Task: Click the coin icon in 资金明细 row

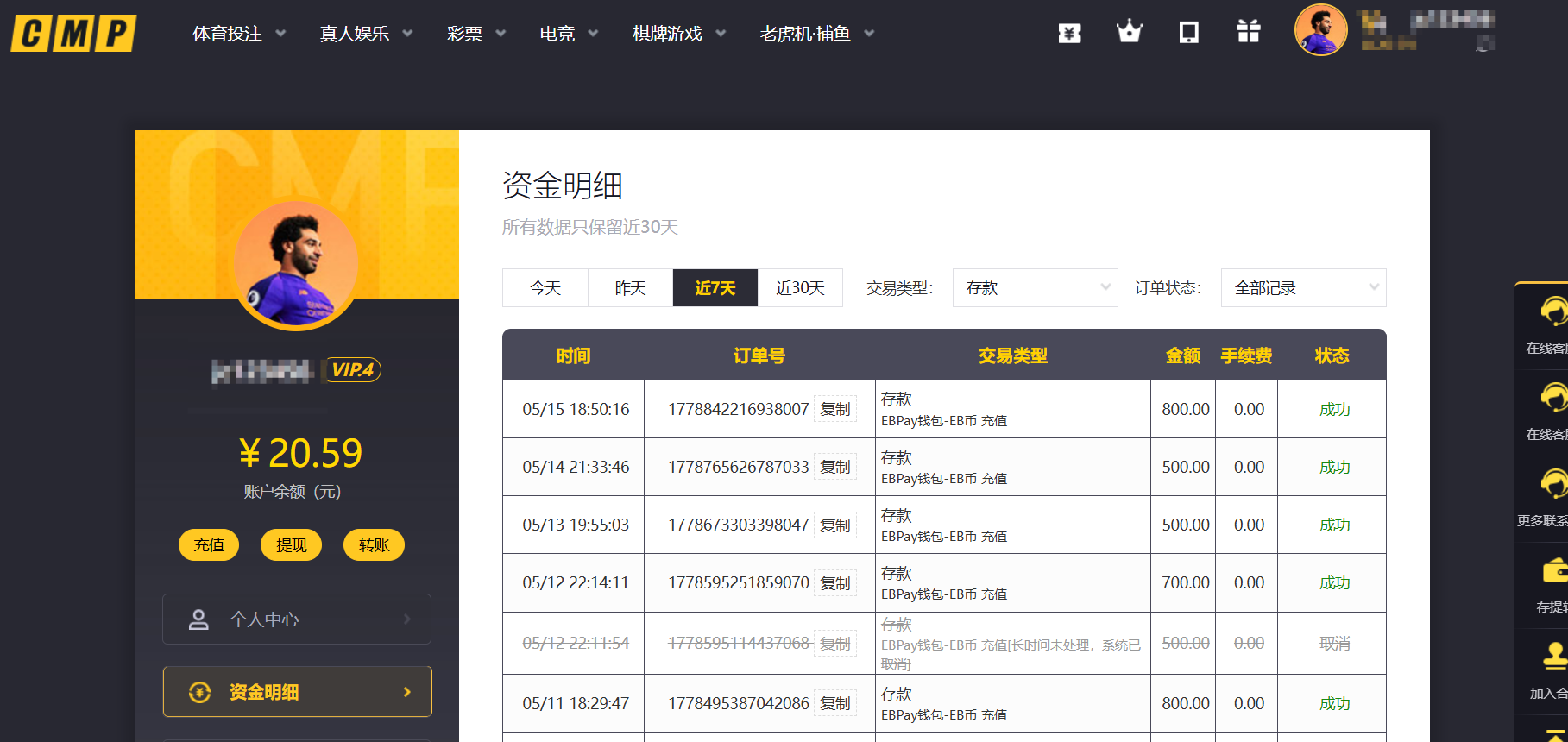Action: tap(199, 692)
